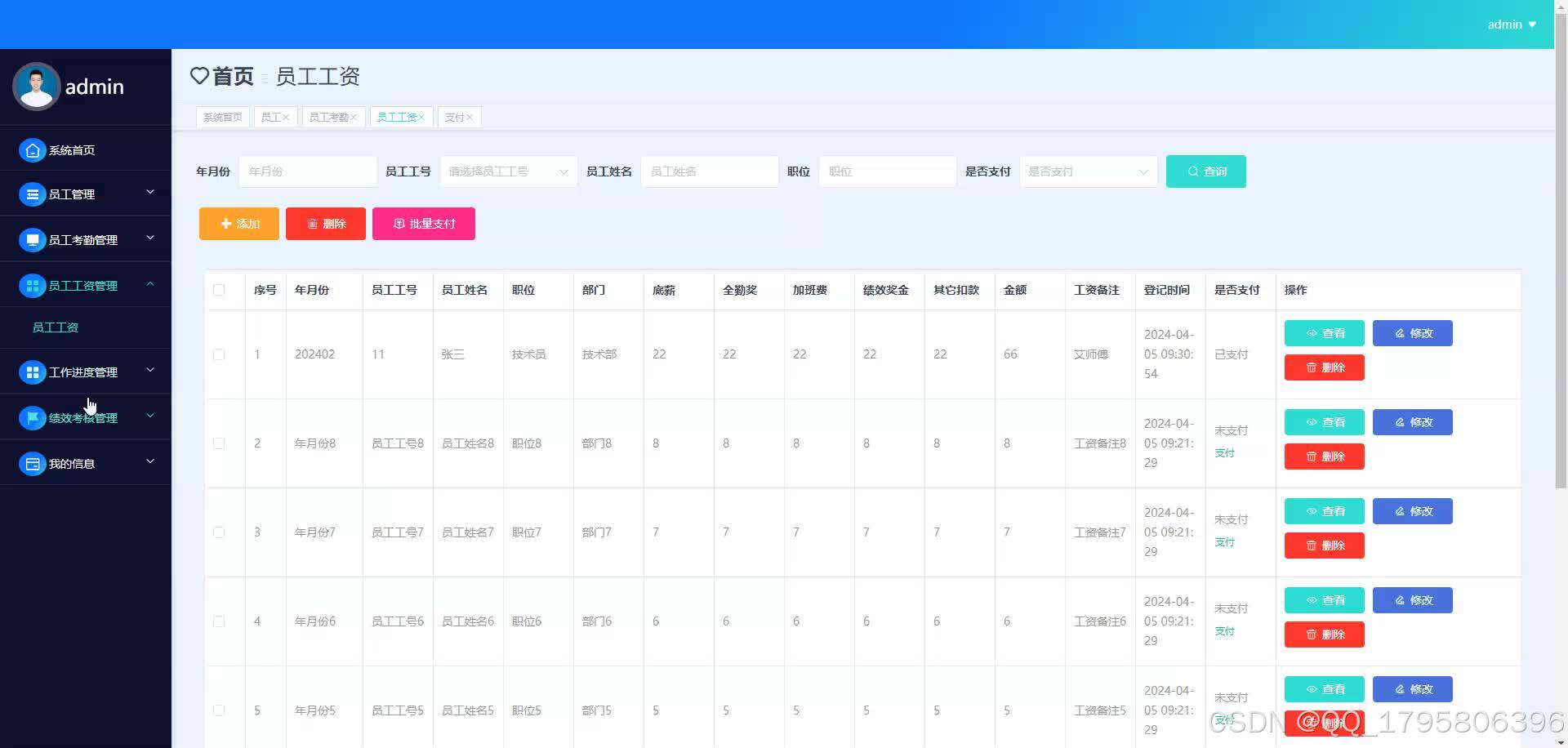Expand the 员工管理 menu chevron

150,192
